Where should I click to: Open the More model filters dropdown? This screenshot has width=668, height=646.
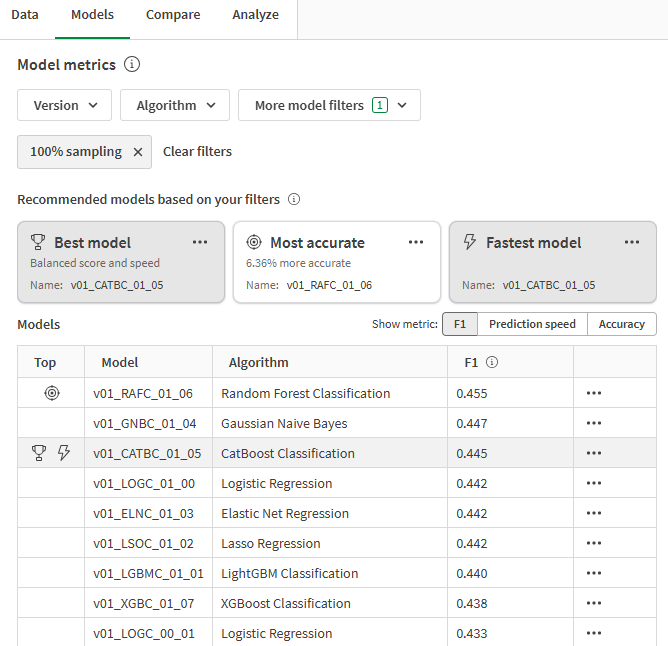[329, 105]
